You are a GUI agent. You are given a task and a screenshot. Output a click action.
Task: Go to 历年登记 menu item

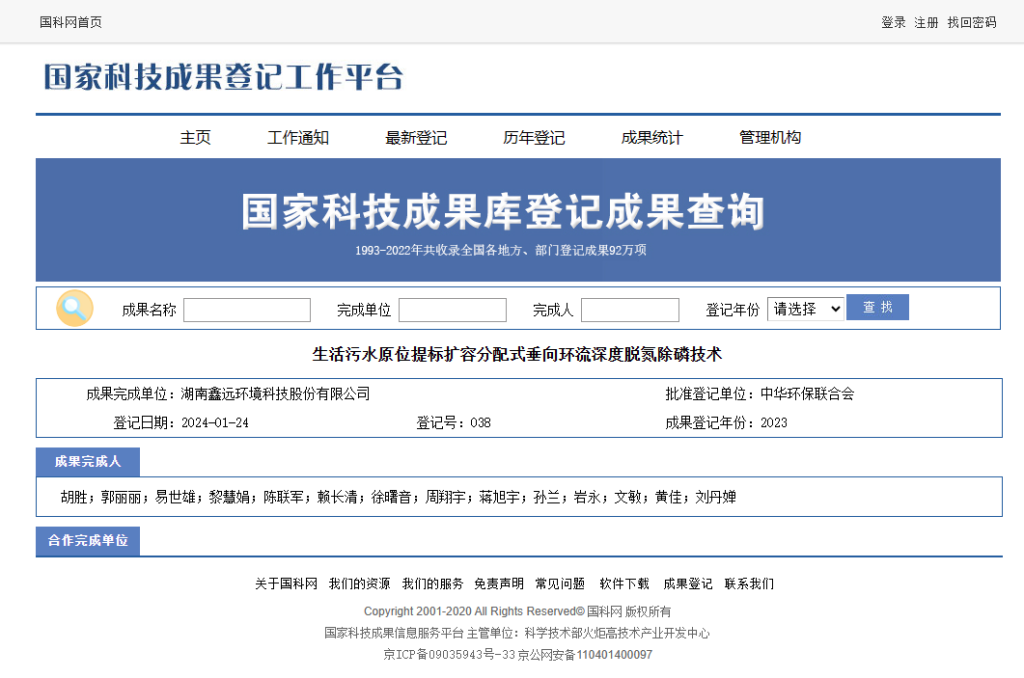tap(534, 138)
